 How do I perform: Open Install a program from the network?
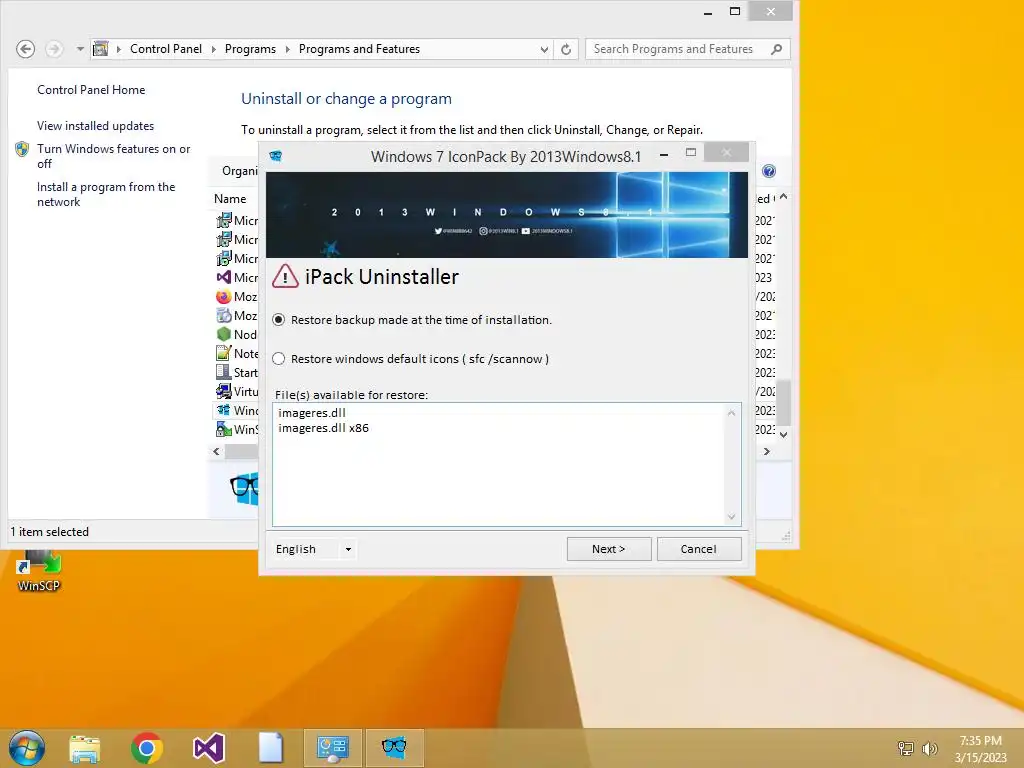pos(106,194)
